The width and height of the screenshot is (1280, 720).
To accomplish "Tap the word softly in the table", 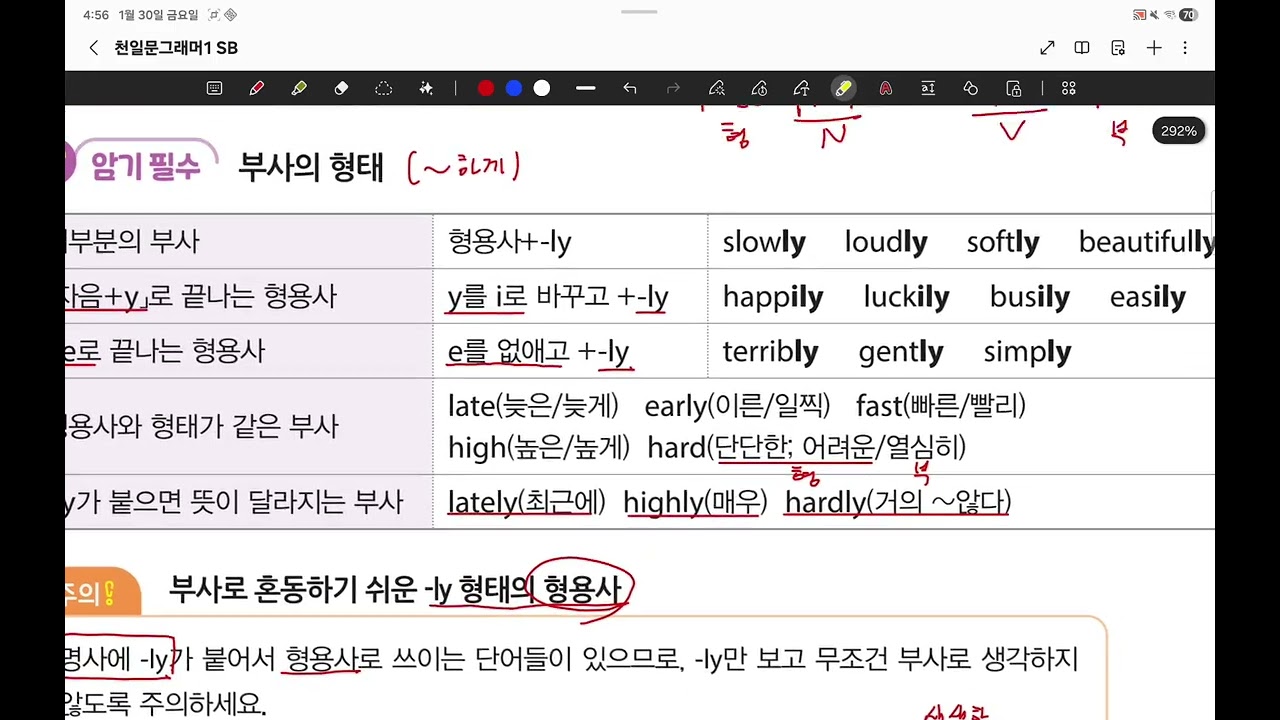I will click(x=1002, y=242).
